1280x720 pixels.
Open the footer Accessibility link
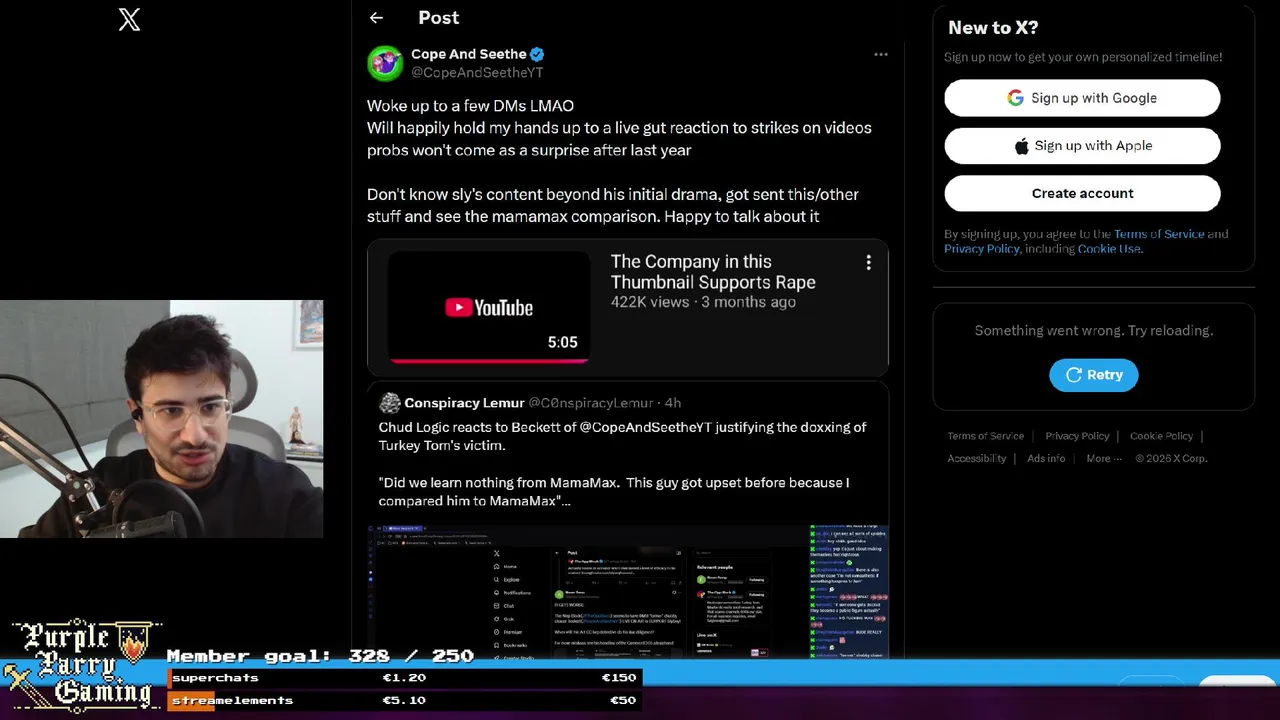[977, 459]
